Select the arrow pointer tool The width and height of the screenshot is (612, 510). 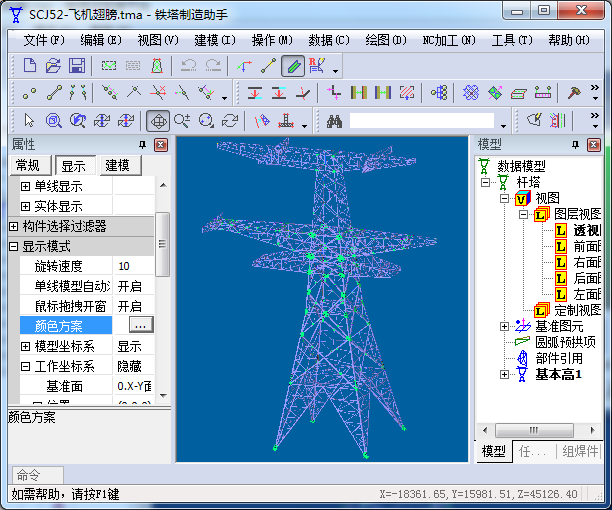(30, 121)
